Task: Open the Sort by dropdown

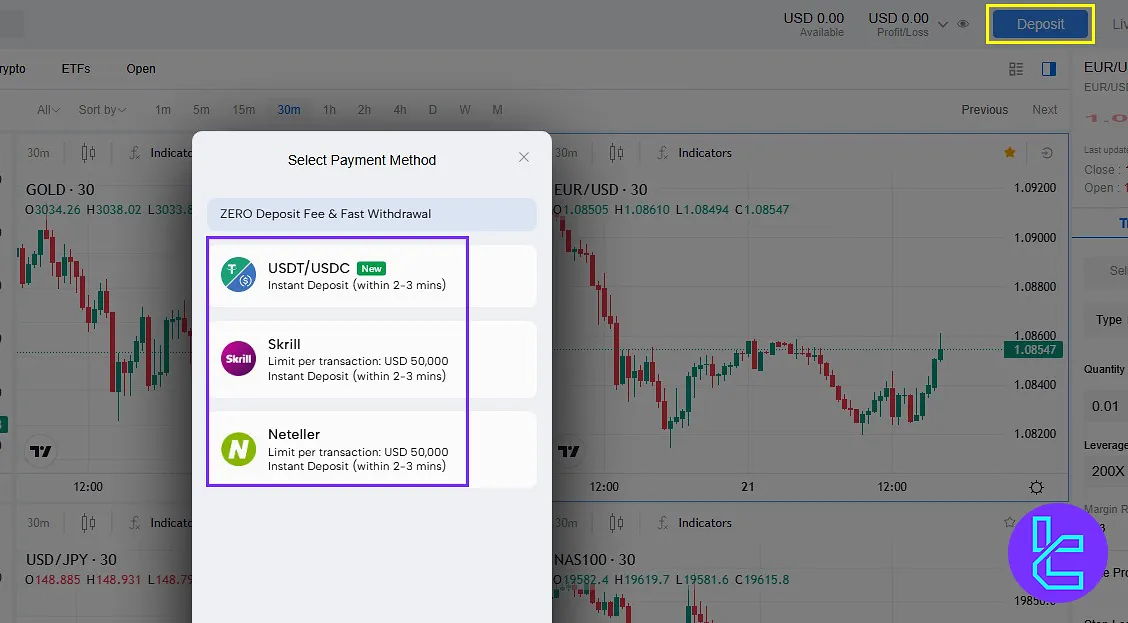Action: click(x=102, y=110)
